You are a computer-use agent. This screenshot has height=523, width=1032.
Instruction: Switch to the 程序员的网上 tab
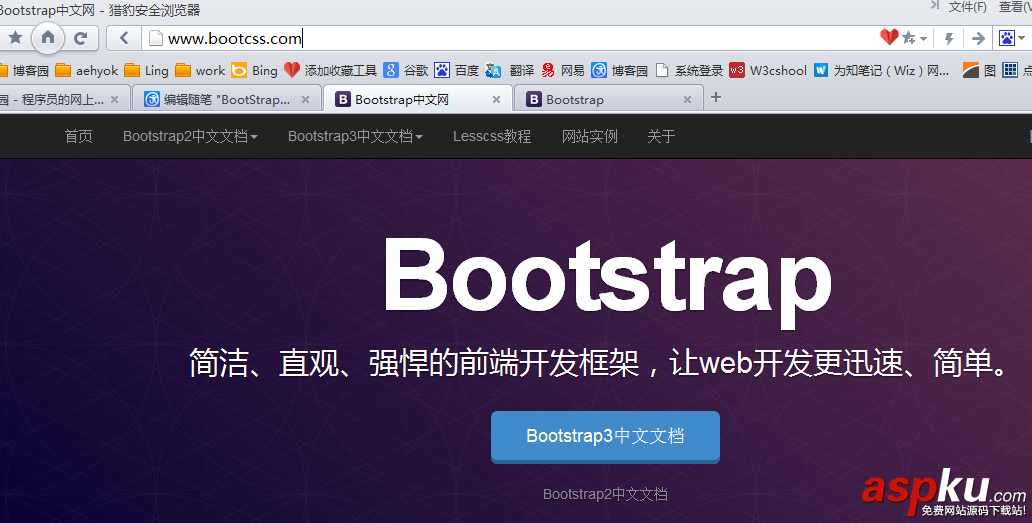pyautogui.click(x=63, y=99)
